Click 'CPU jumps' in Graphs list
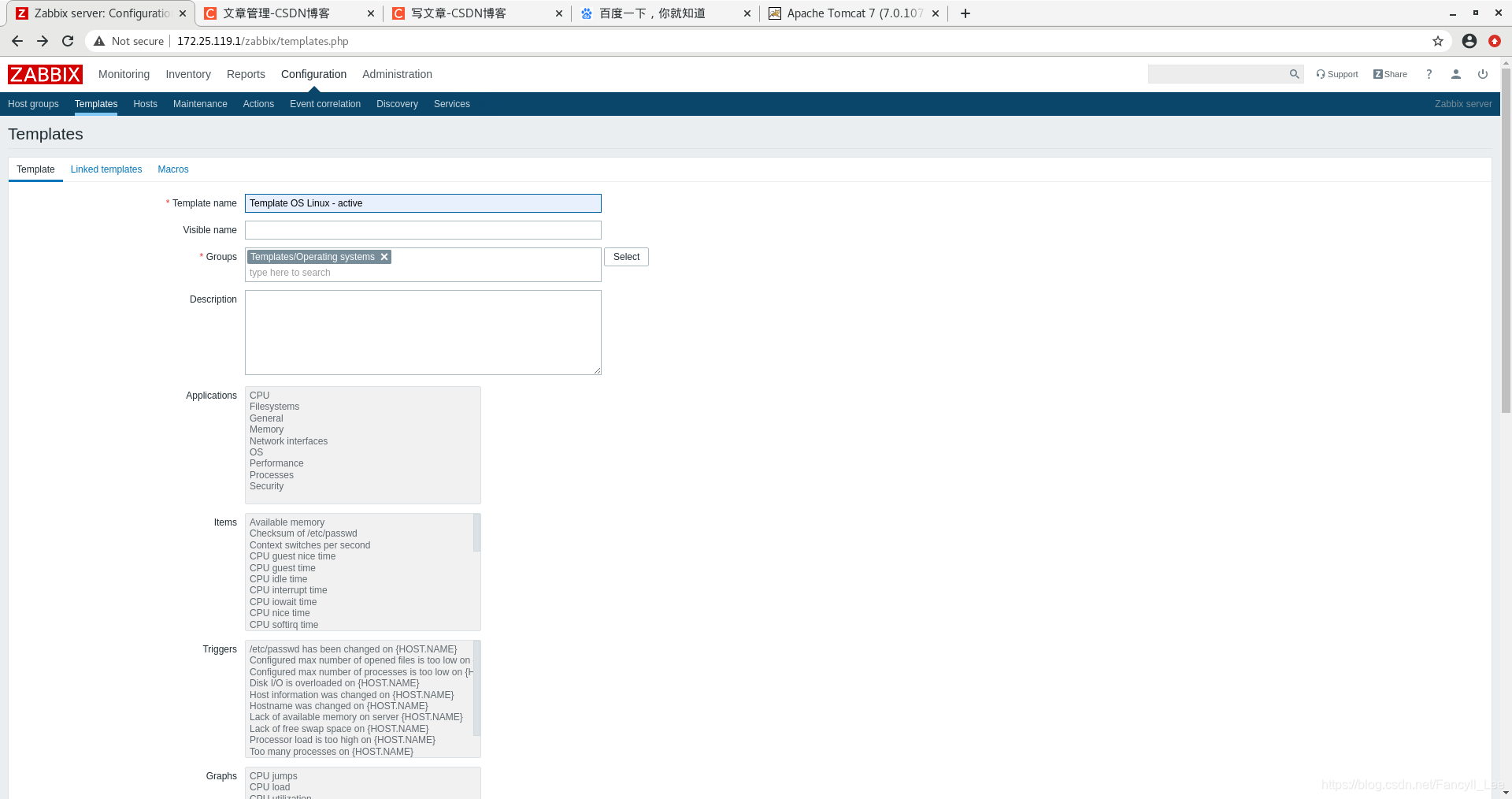This screenshot has height=799, width=1512. 273,776
